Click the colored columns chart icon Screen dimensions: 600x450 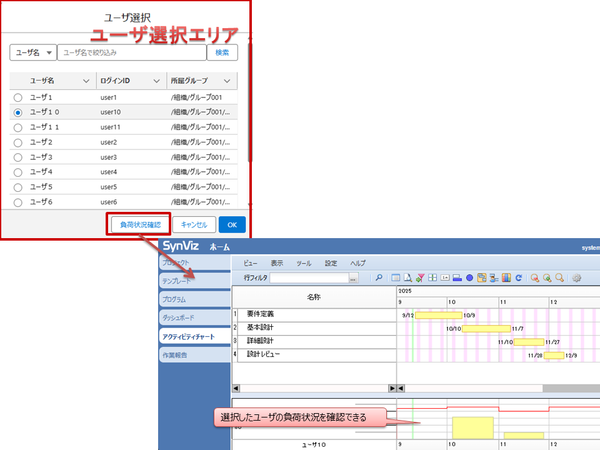506,278
